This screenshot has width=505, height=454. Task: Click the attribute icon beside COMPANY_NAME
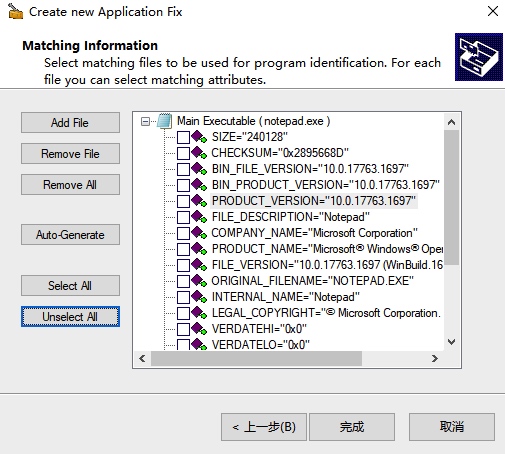tap(199, 233)
